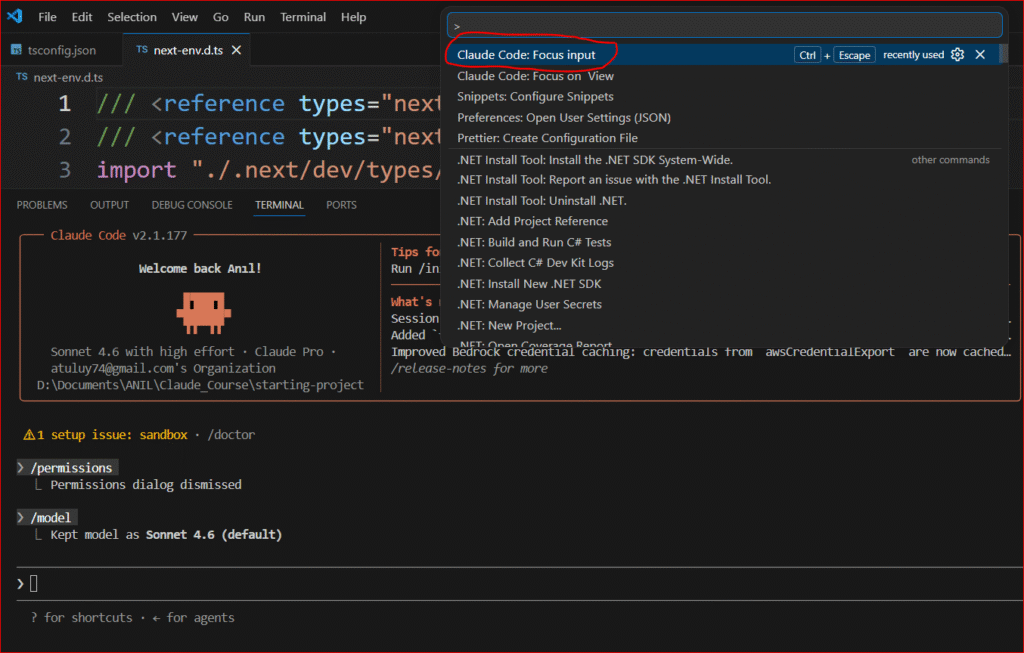This screenshot has width=1024, height=653.
Task: Select .NET: Manage User Secrets
Action: [723, 304]
